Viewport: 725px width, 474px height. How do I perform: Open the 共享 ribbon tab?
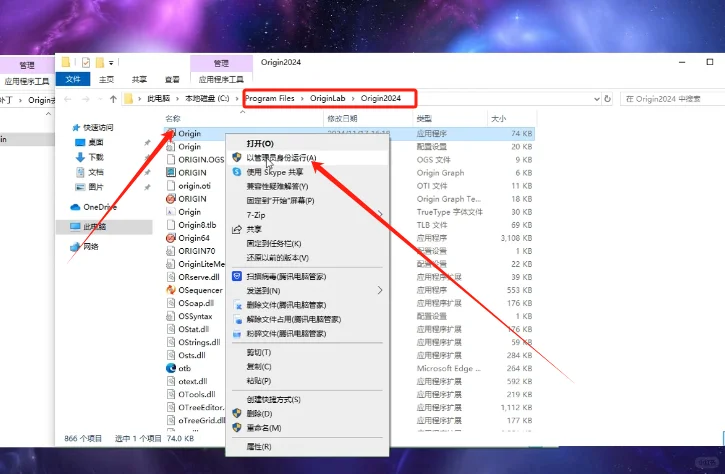(x=139, y=80)
